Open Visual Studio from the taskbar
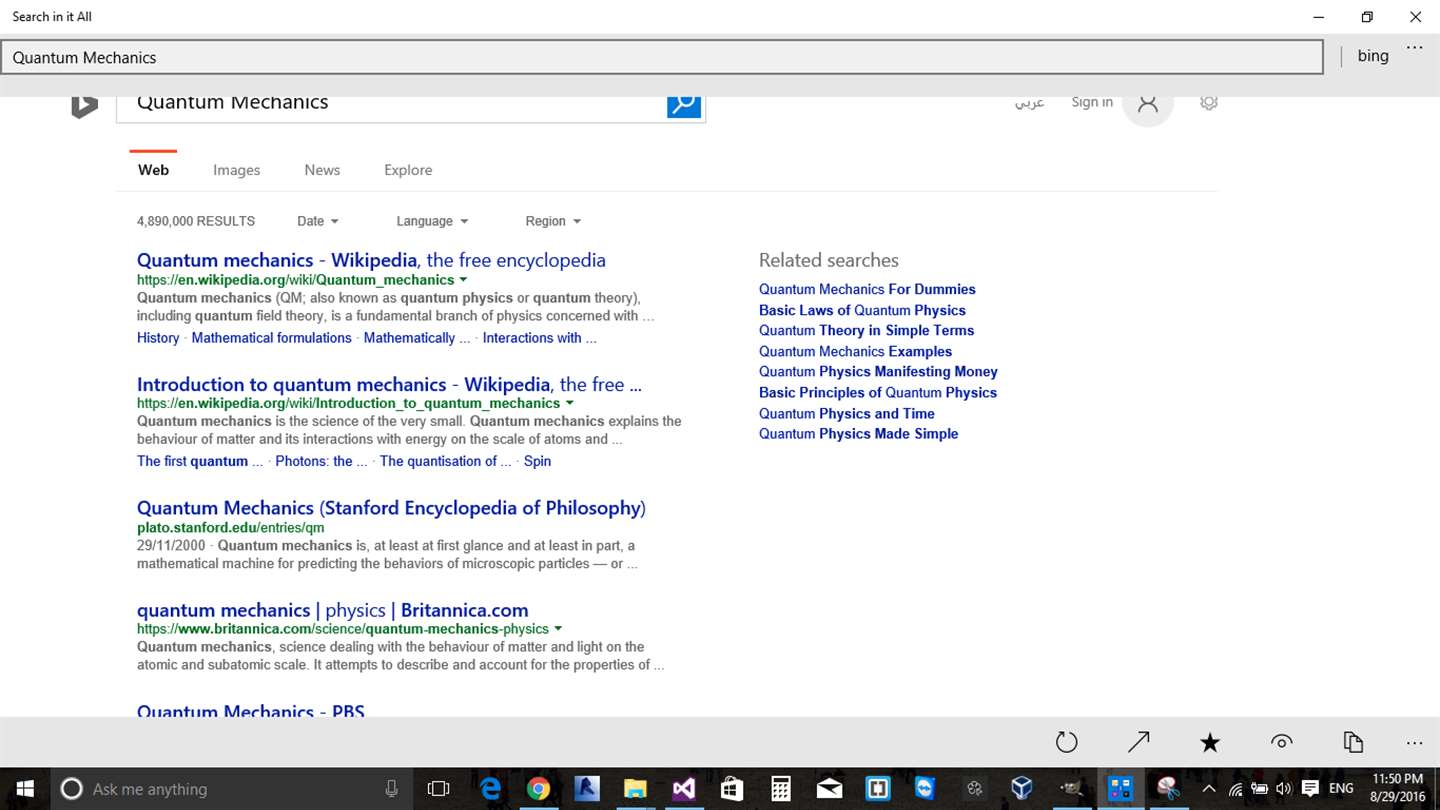 point(684,789)
